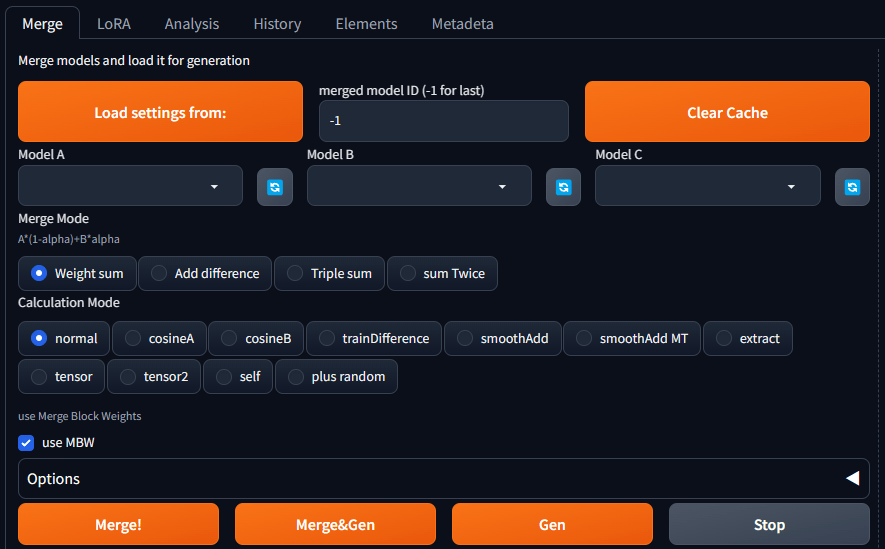Open the Model B dropdown

tap(419, 186)
